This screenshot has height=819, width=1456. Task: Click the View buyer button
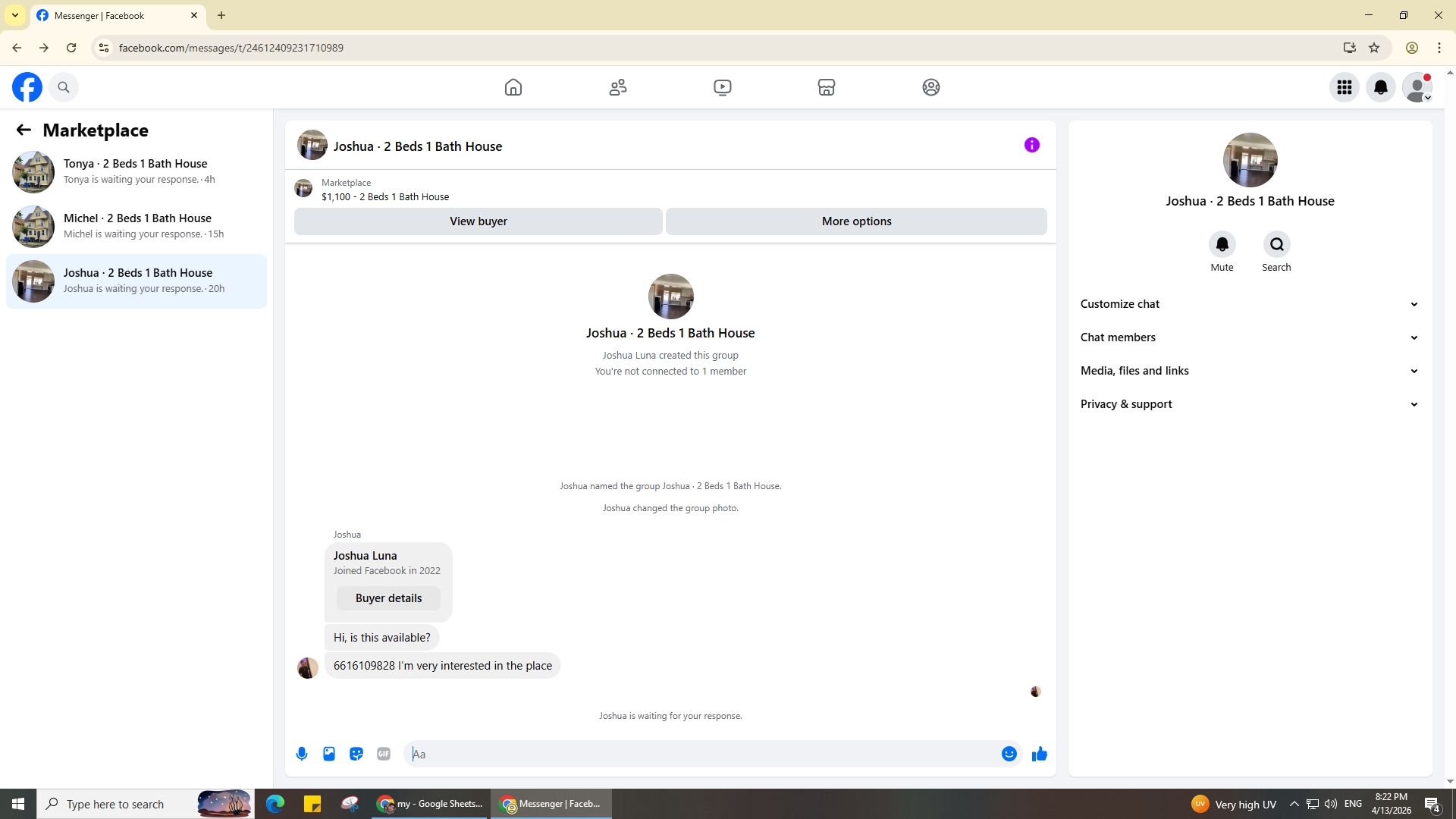[x=479, y=221]
